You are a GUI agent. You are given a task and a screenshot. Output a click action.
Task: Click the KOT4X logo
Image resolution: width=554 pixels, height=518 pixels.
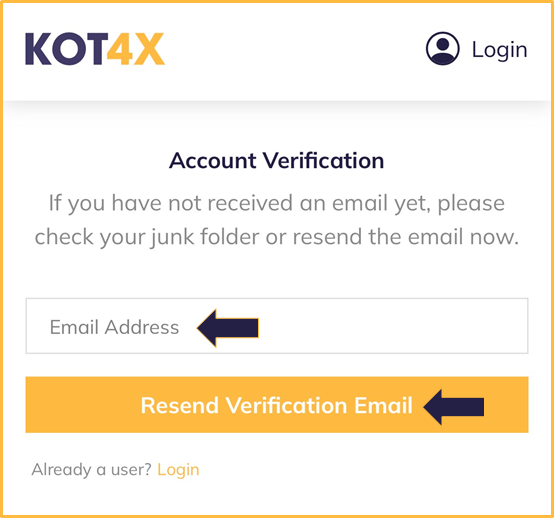(95, 49)
